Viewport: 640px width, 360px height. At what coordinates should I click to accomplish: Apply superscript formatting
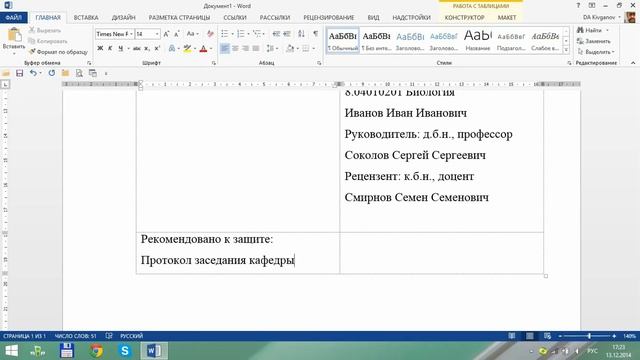[x=157, y=49]
